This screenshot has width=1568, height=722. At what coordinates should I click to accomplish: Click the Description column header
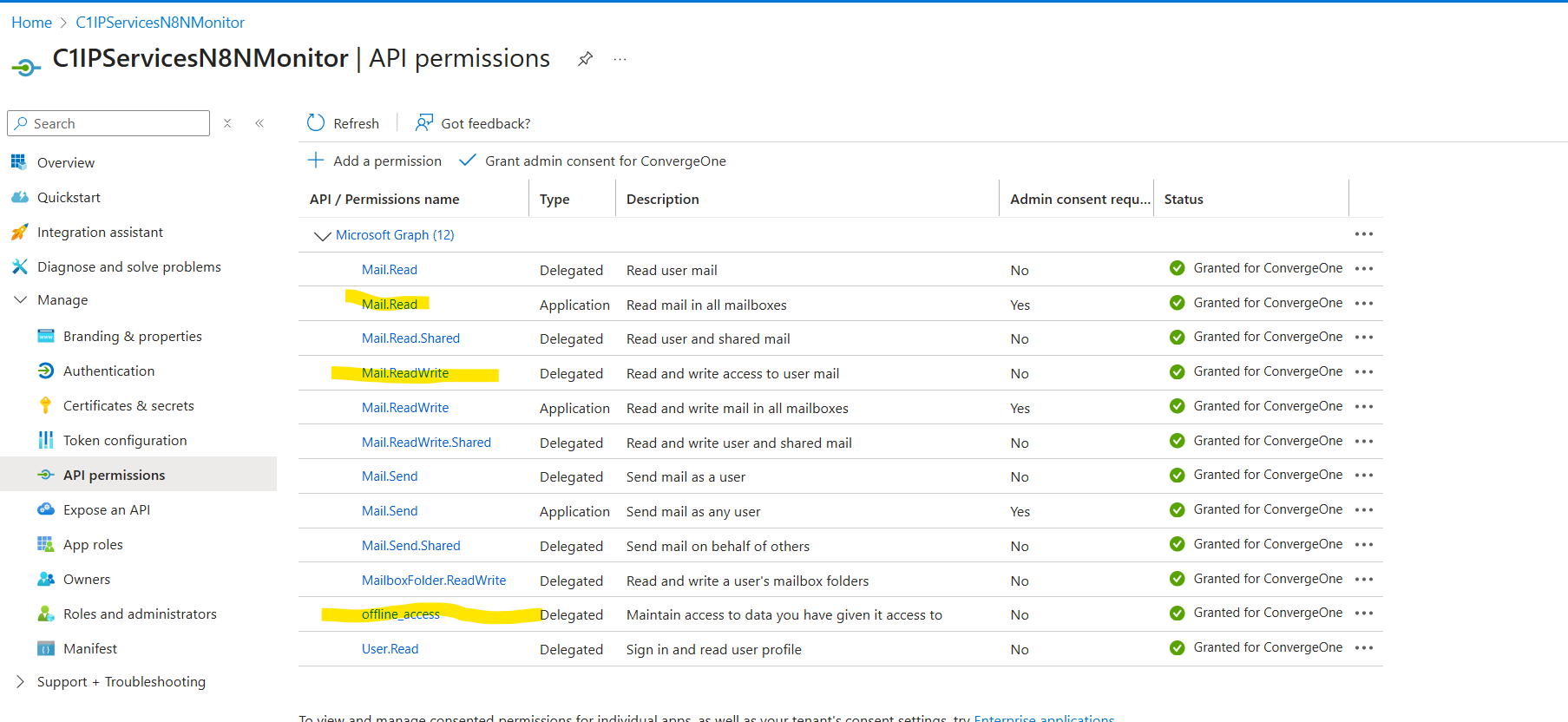[x=662, y=199]
